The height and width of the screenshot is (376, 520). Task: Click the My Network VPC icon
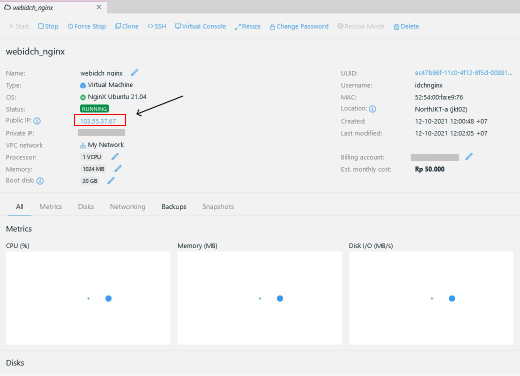(x=83, y=145)
